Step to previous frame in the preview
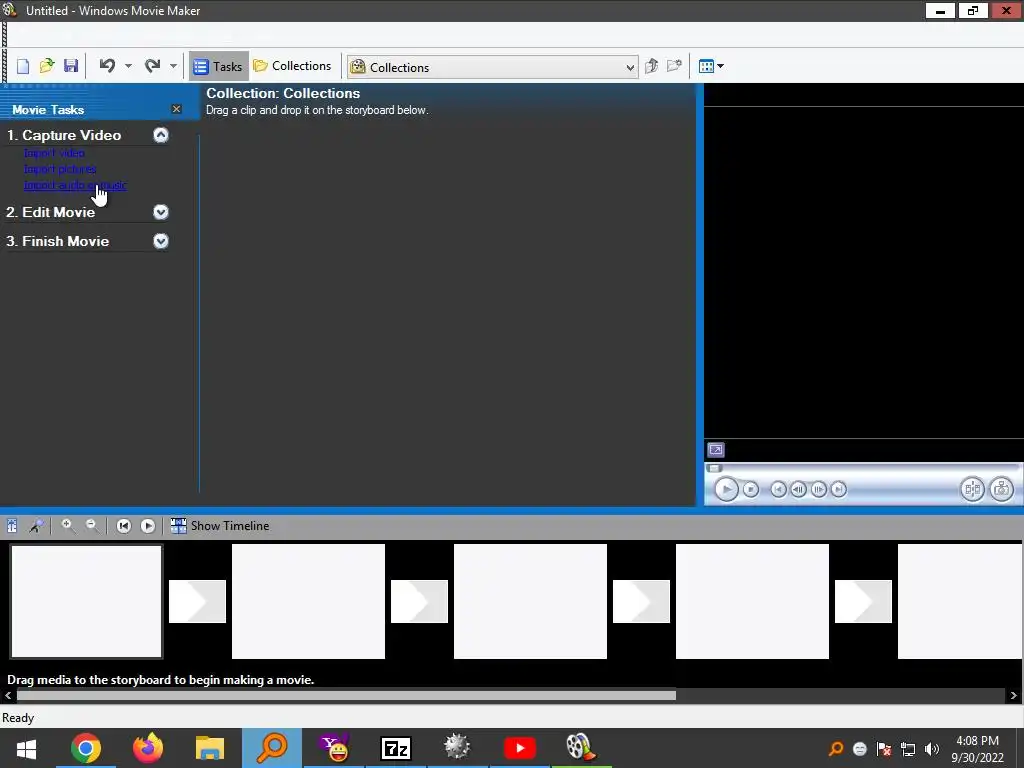 click(x=798, y=489)
